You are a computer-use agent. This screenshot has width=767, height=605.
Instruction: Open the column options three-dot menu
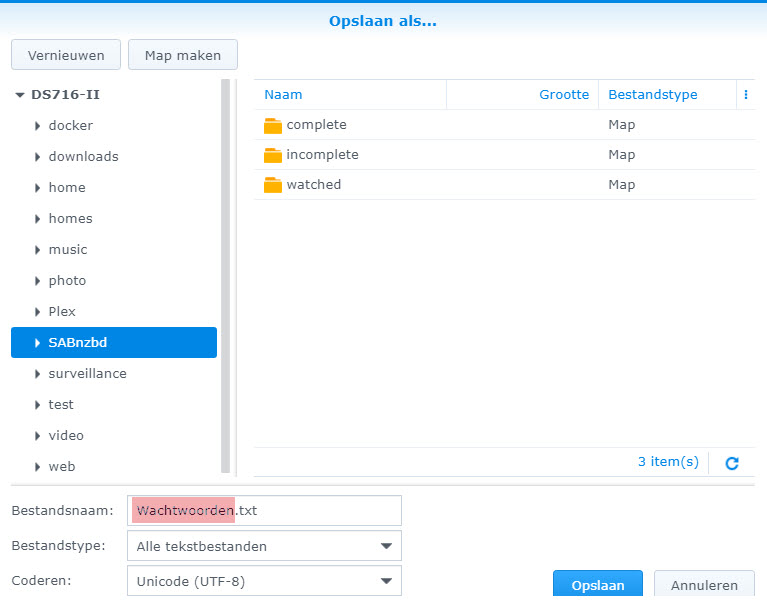click(745, 95)
